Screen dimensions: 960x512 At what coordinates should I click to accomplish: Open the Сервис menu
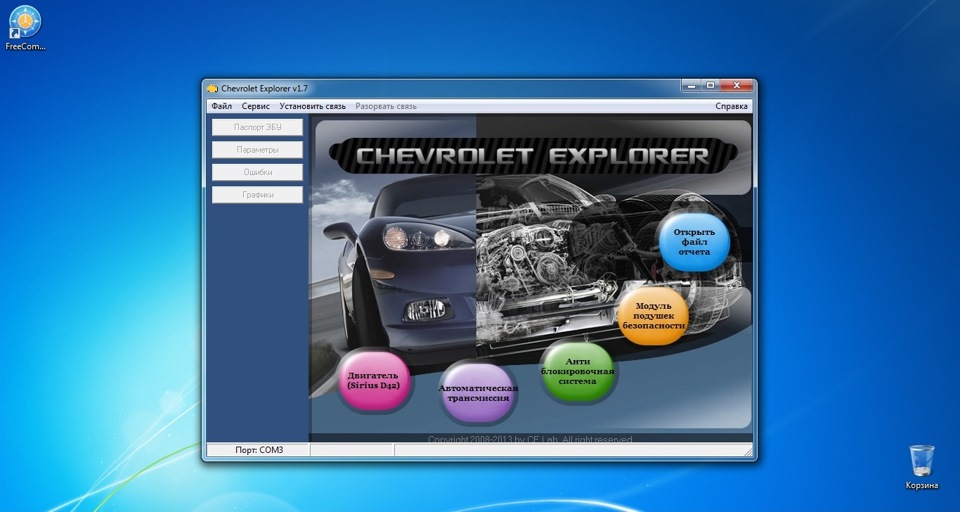tap(255, 106)
